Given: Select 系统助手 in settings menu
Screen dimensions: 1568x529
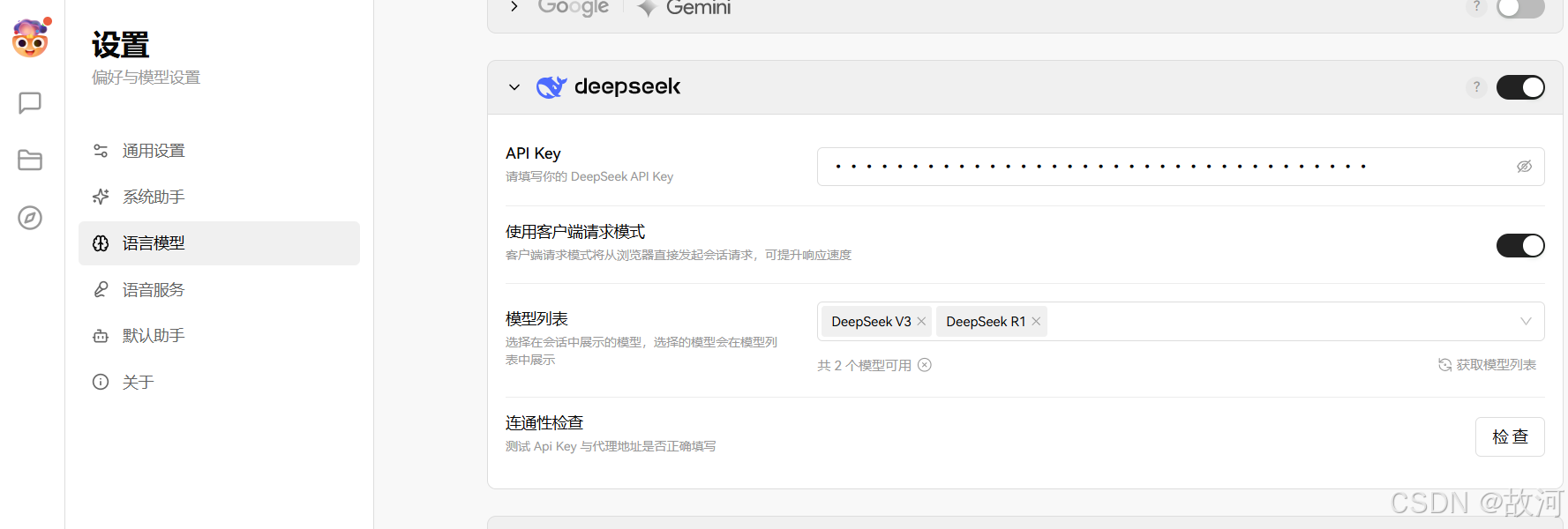Looking at the screenshot, I should pyautogui.click(x=219, y=197).
